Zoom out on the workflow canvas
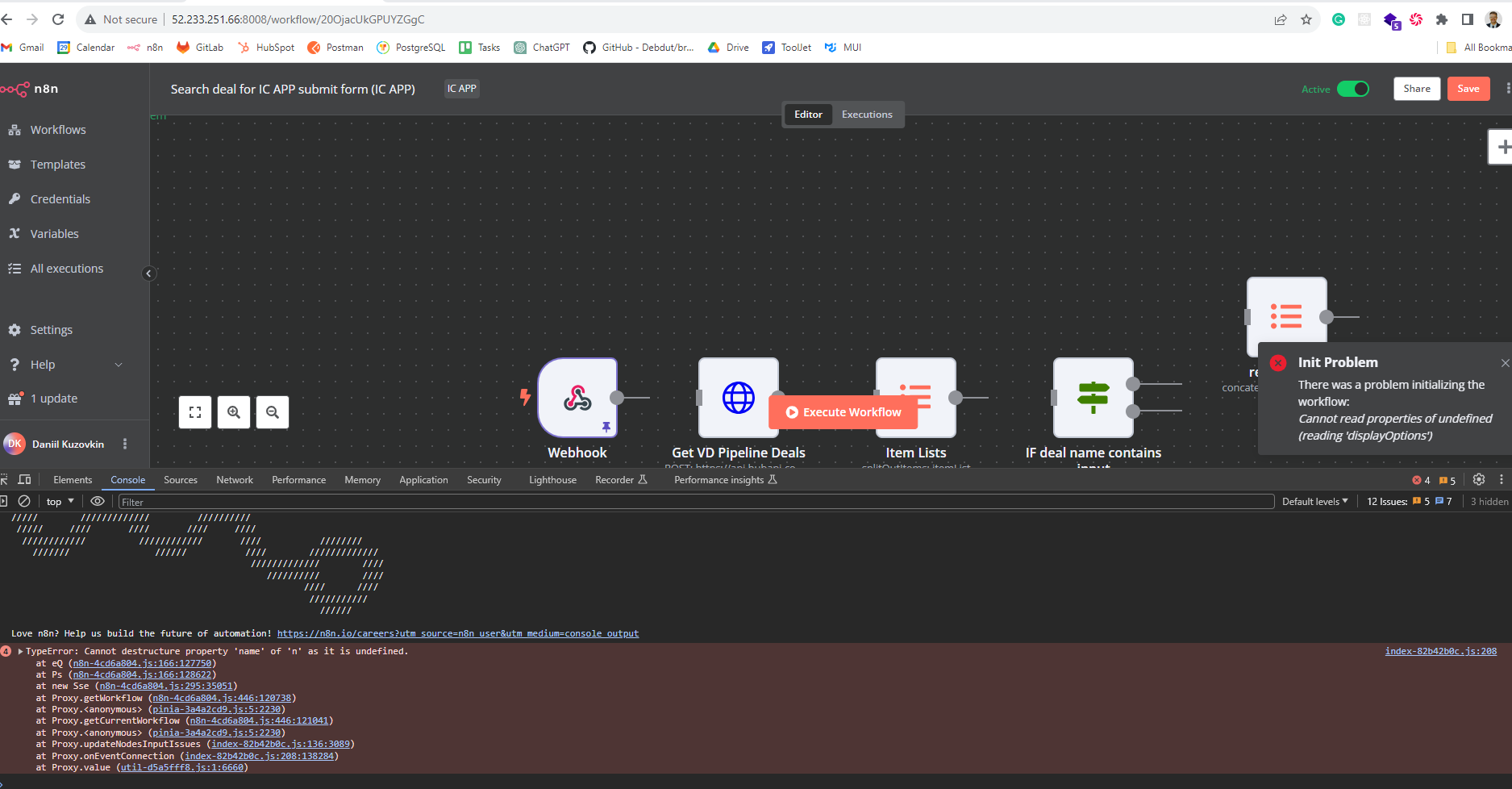This screenshot has width=1512, height=789. pyautogui.click(x=273, y=412)
